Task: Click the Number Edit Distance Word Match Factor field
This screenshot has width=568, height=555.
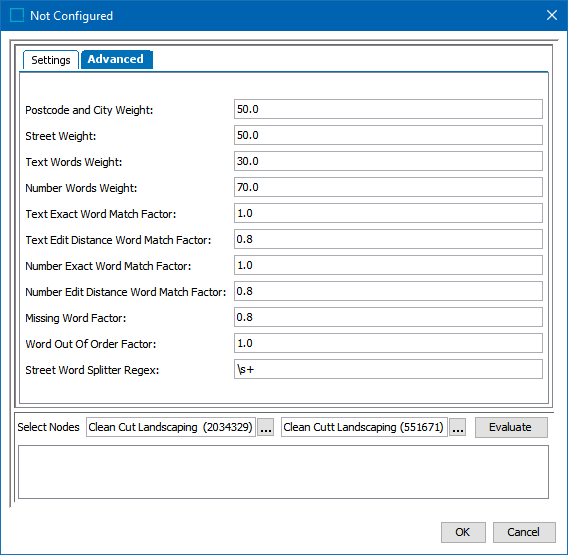Action: coord(388,291)
